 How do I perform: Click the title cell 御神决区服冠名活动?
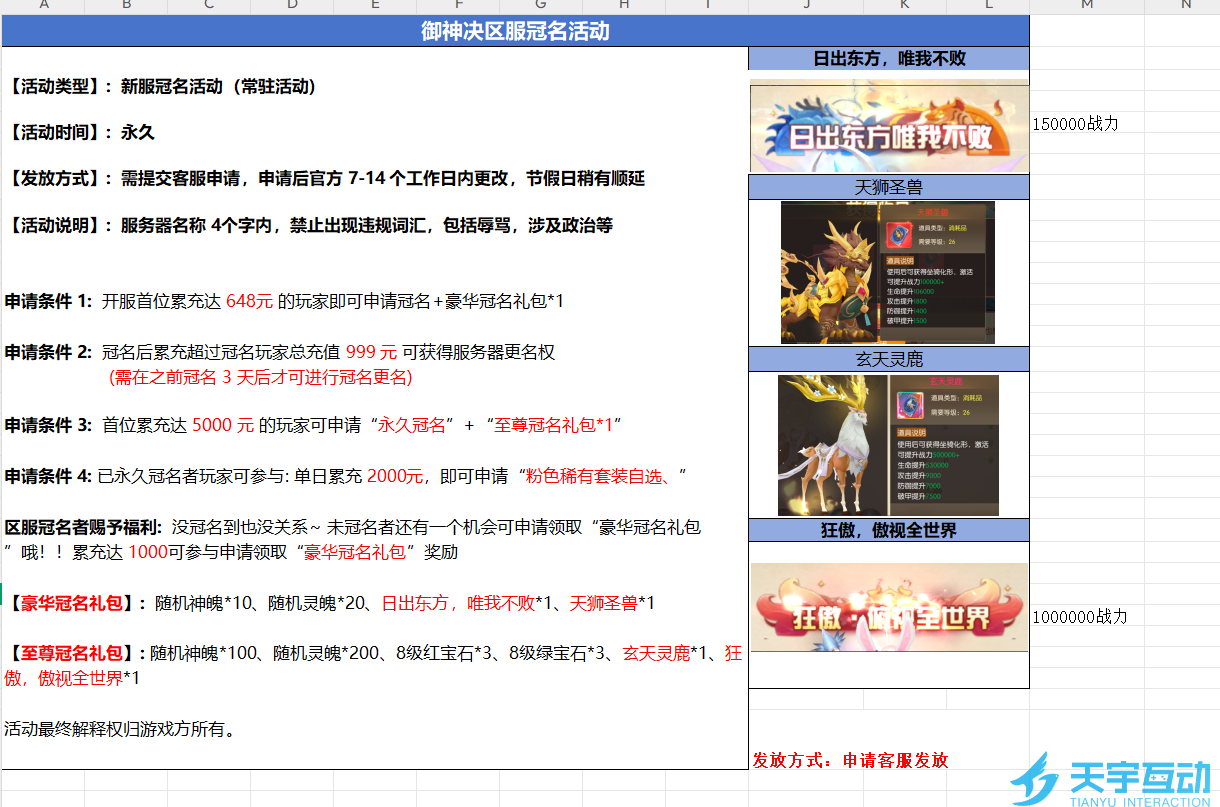(515, 31)
